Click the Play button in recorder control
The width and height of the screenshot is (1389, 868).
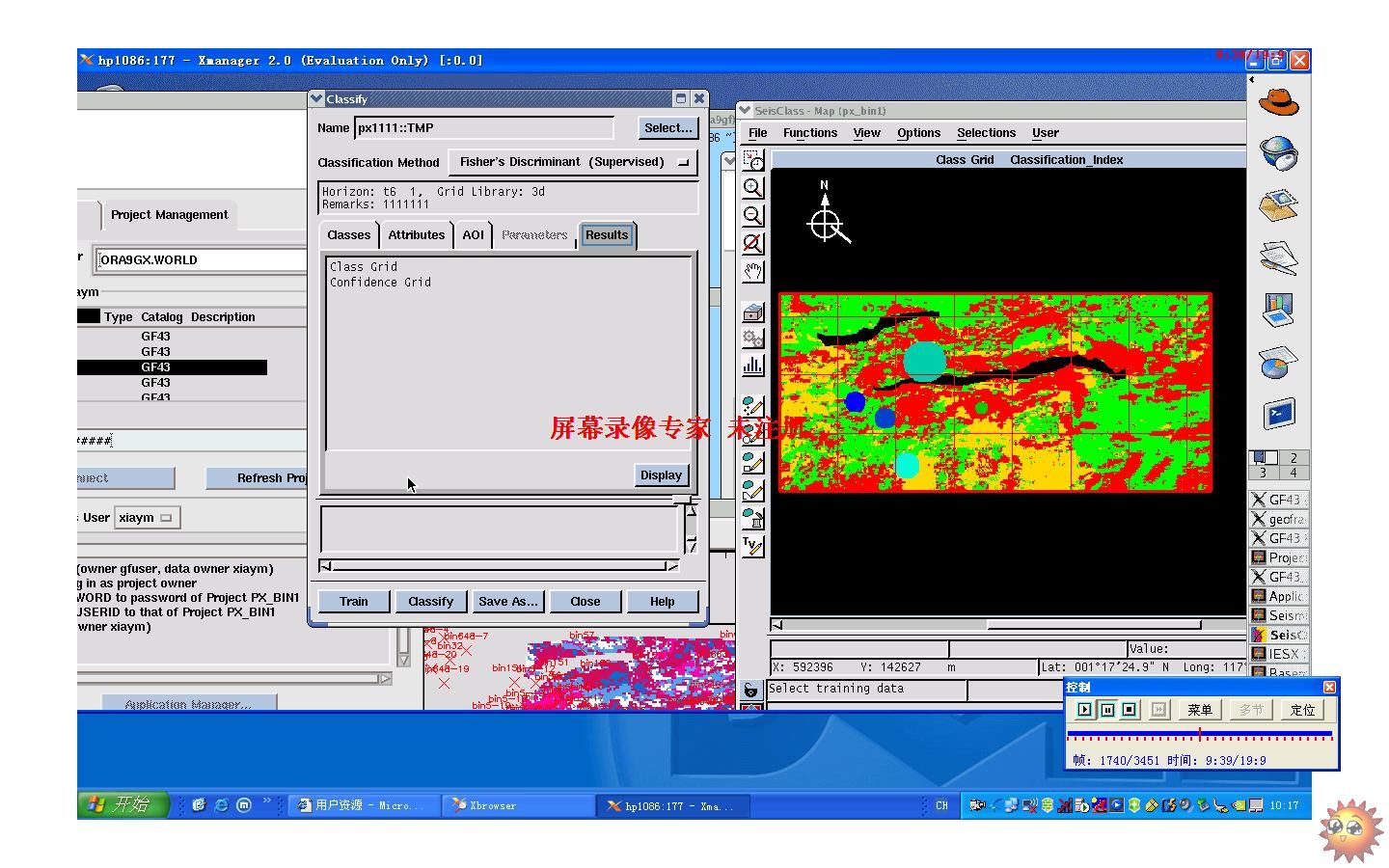[1085, 710]
